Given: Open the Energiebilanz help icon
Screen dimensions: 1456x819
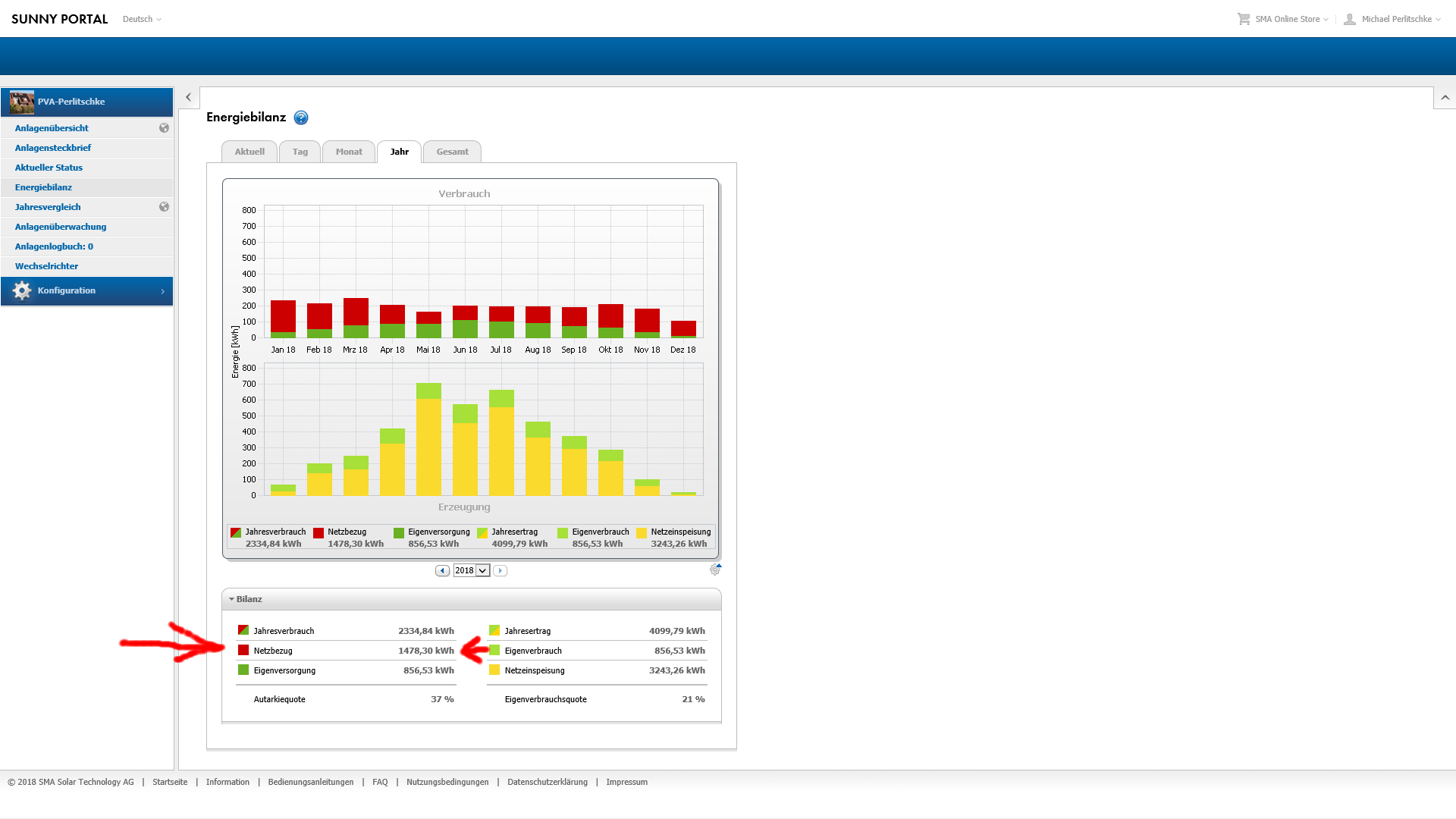Looking at the screenshot, I should [x=301, y=118].
